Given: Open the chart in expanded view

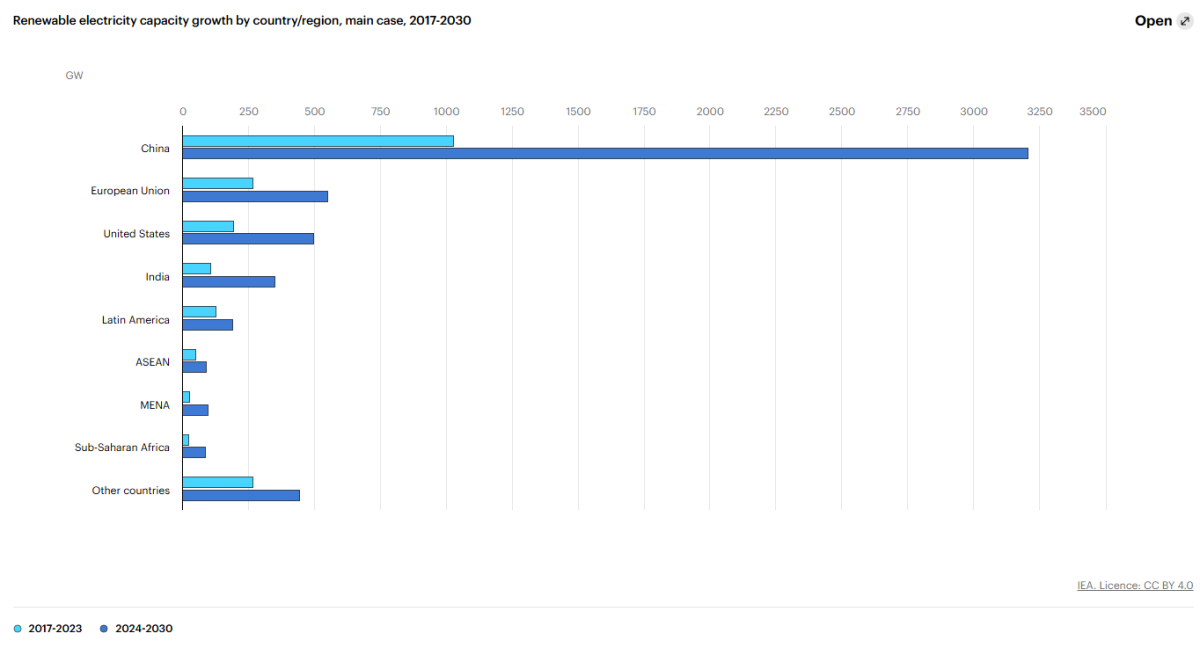Looking at the screenshot, I should coord(1153,21).
